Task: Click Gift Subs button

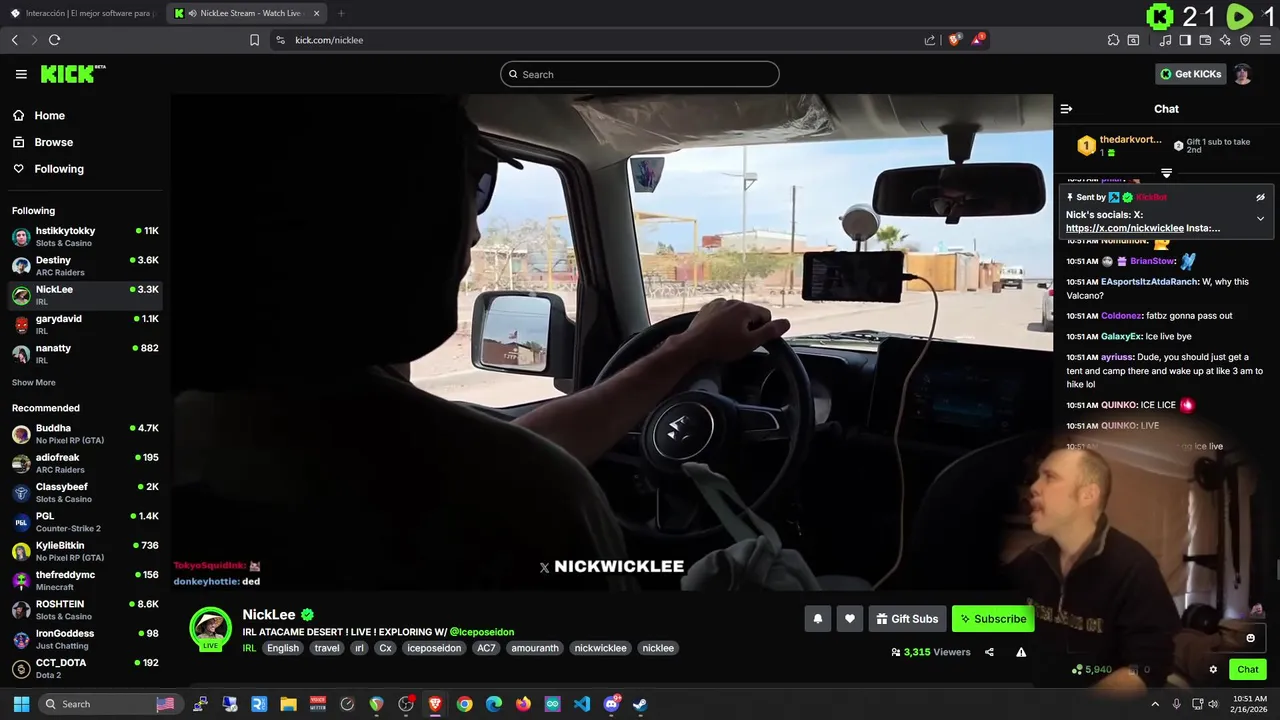Action: pyautogui.click(x=907, y=619)
